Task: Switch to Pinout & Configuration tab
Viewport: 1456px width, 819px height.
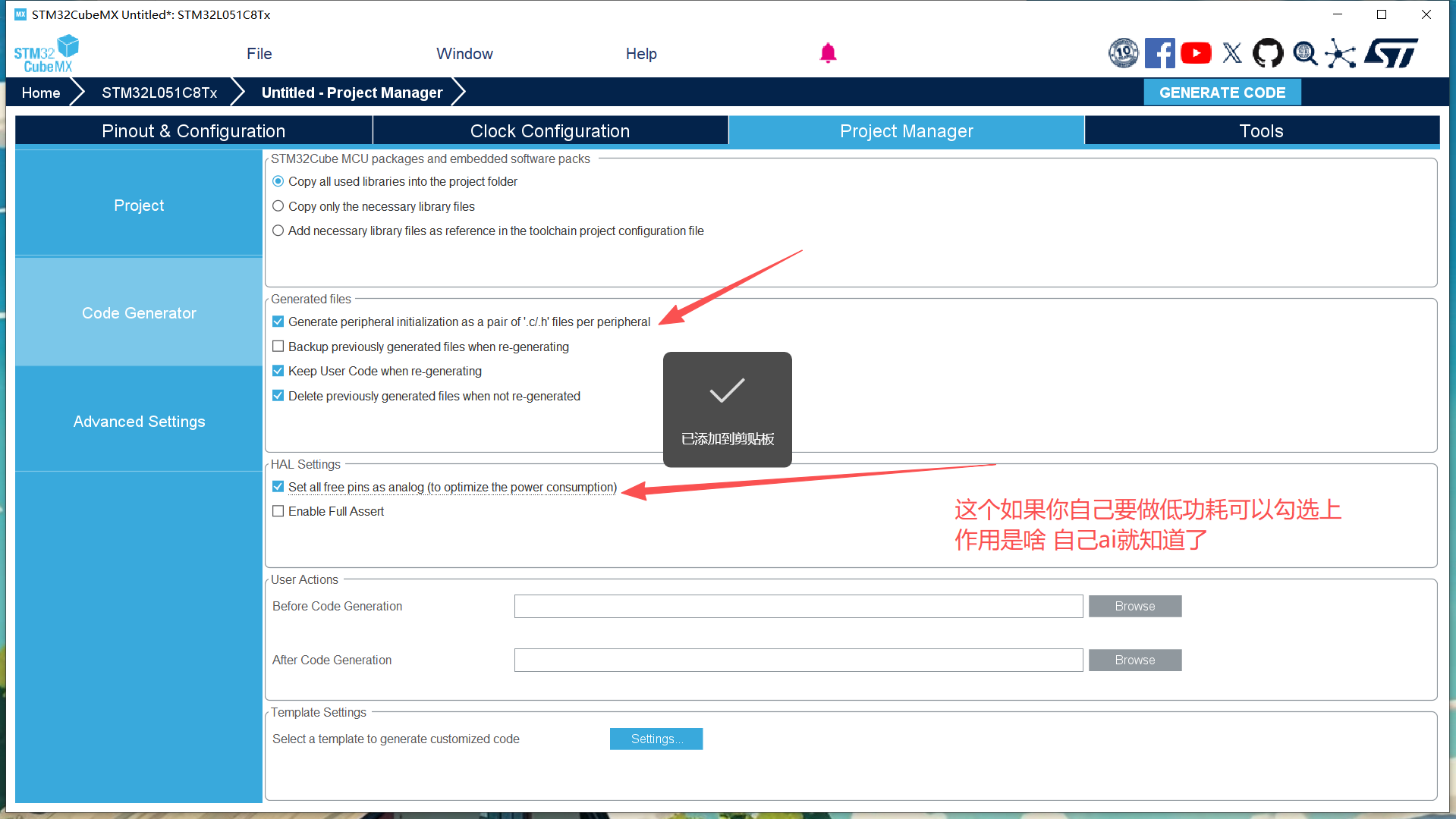Action: (x=193, y=130)
